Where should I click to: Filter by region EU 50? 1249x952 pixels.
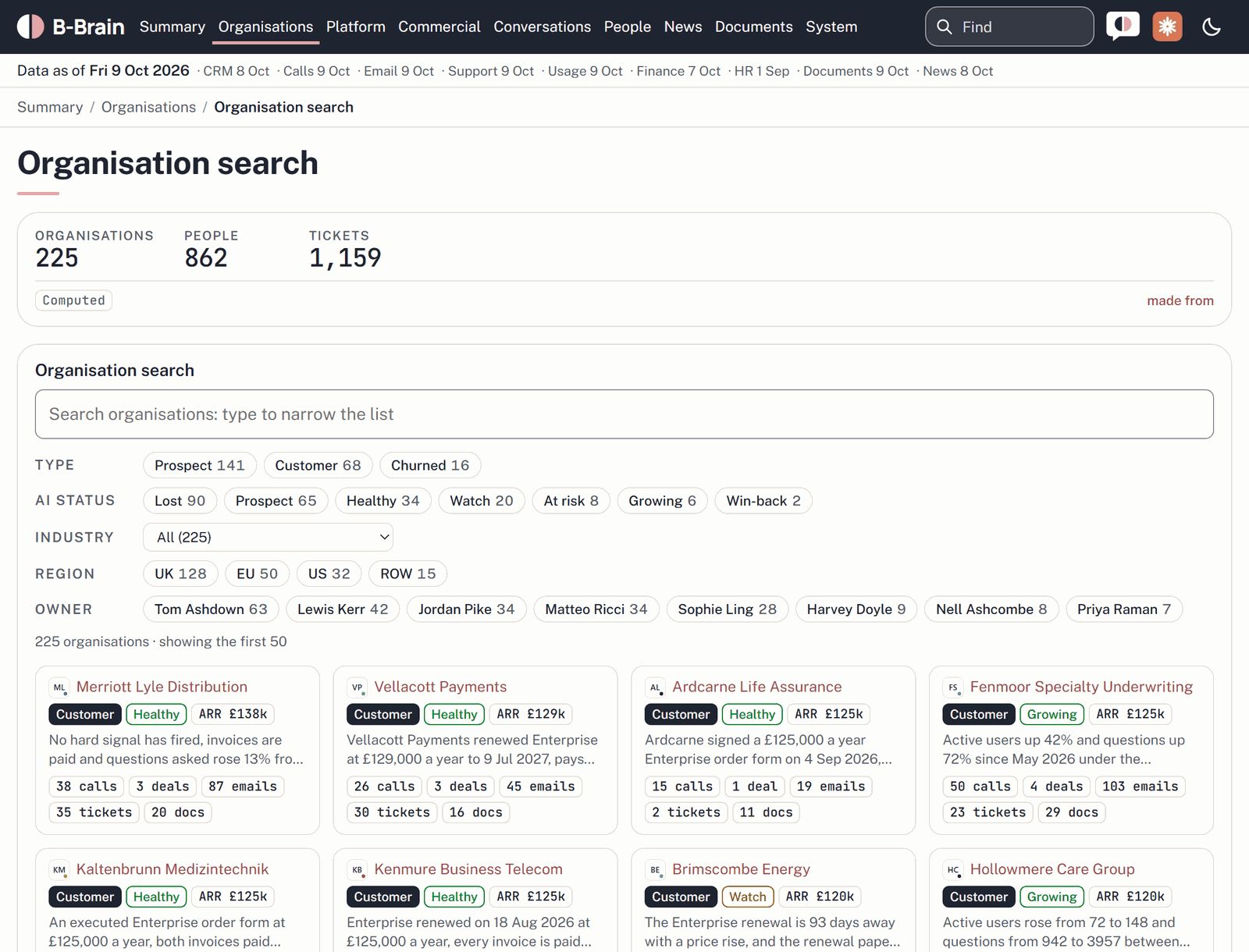[257, 574]
